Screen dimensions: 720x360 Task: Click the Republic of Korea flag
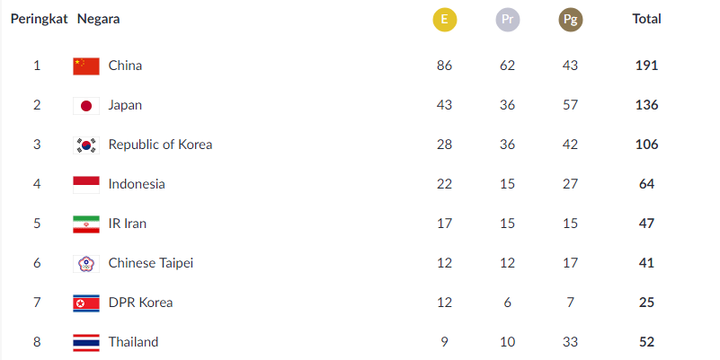(86, 145)
